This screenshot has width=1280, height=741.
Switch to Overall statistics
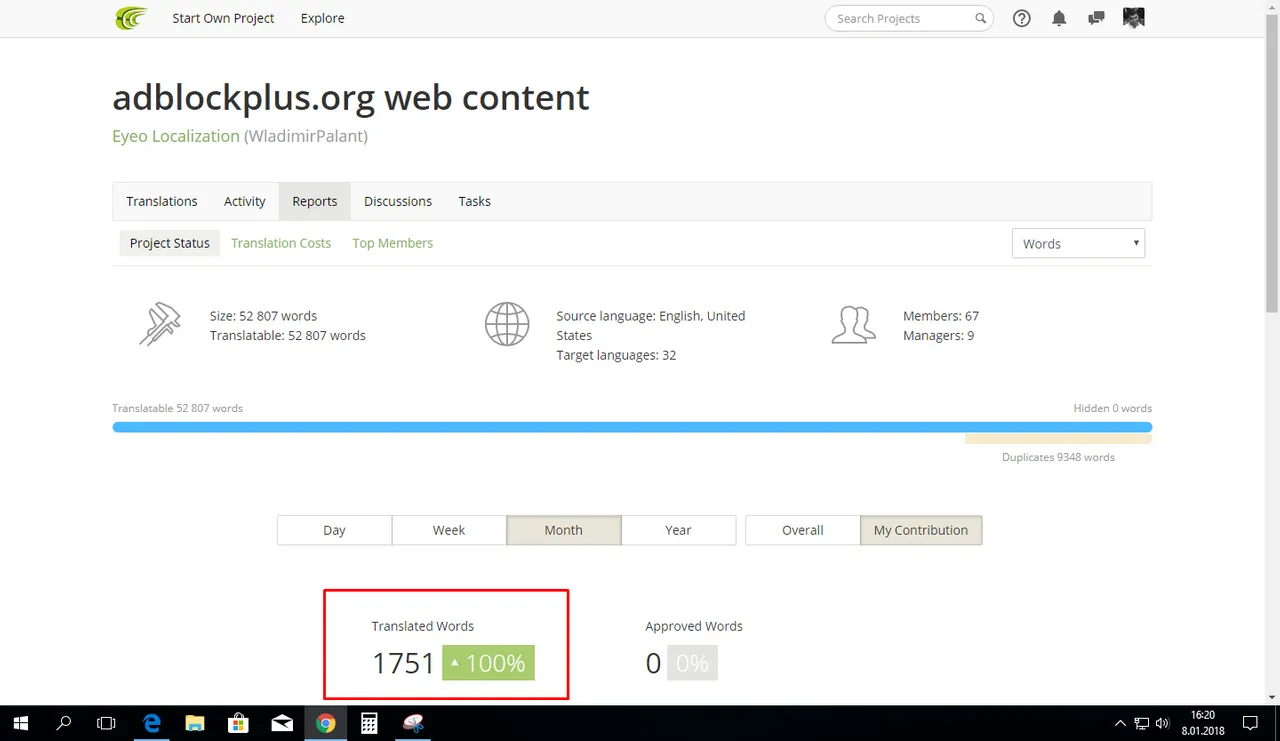803,530
